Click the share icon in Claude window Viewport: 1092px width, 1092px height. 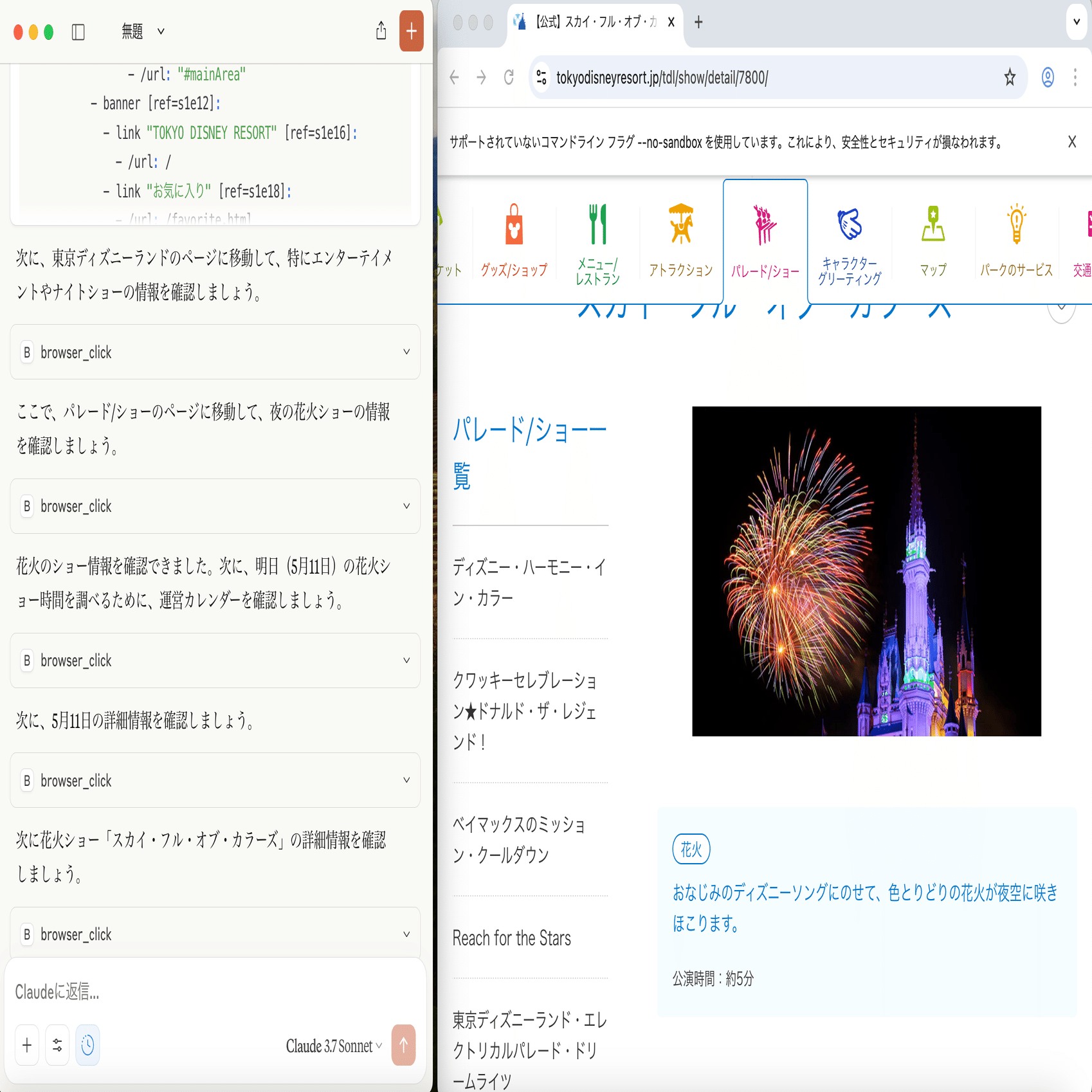381,31
